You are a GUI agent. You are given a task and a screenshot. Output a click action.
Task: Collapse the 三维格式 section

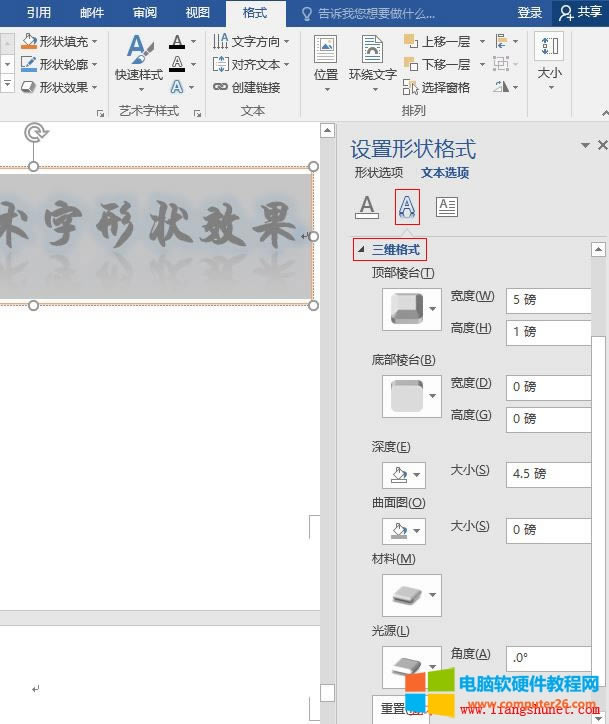[361, 249]
